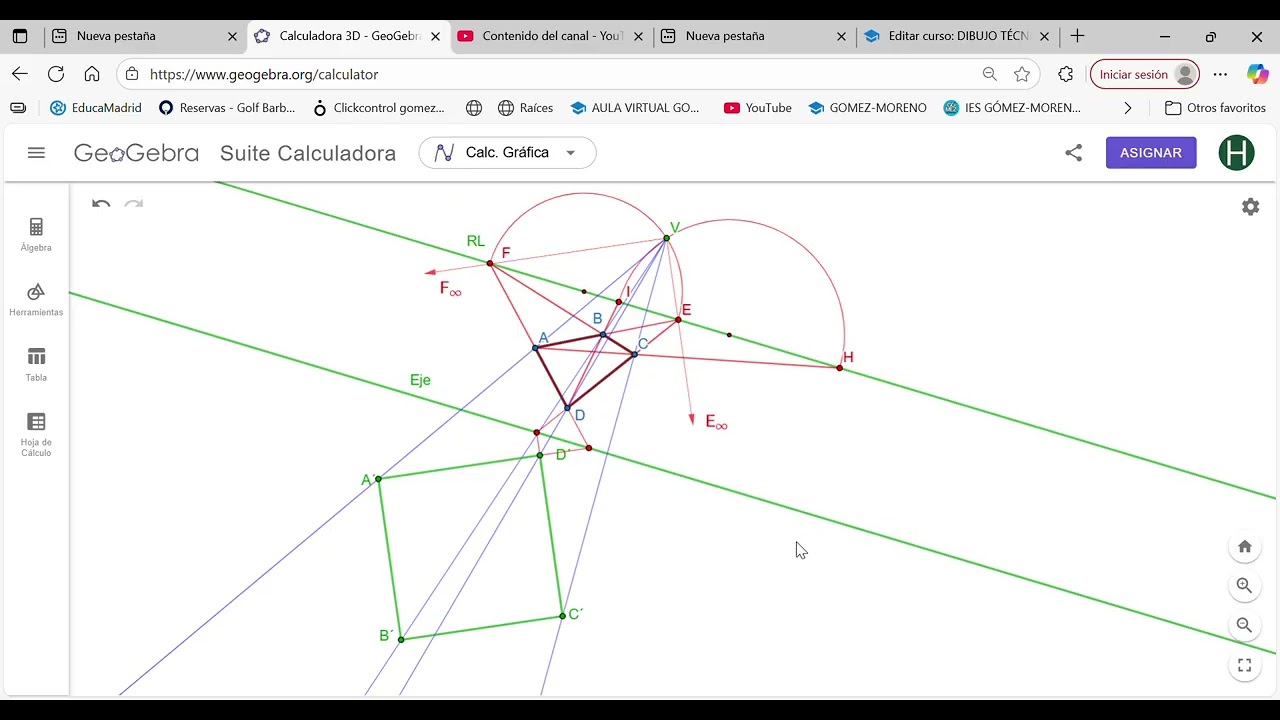The height and width of the screenshot is (720, 1280).
Task: Go back in the browser
Action: [20, 74]
